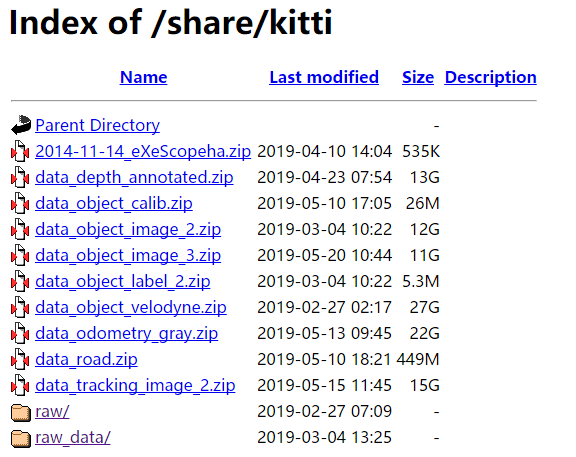Sort files by Last modified header

(x=324, y=77)
